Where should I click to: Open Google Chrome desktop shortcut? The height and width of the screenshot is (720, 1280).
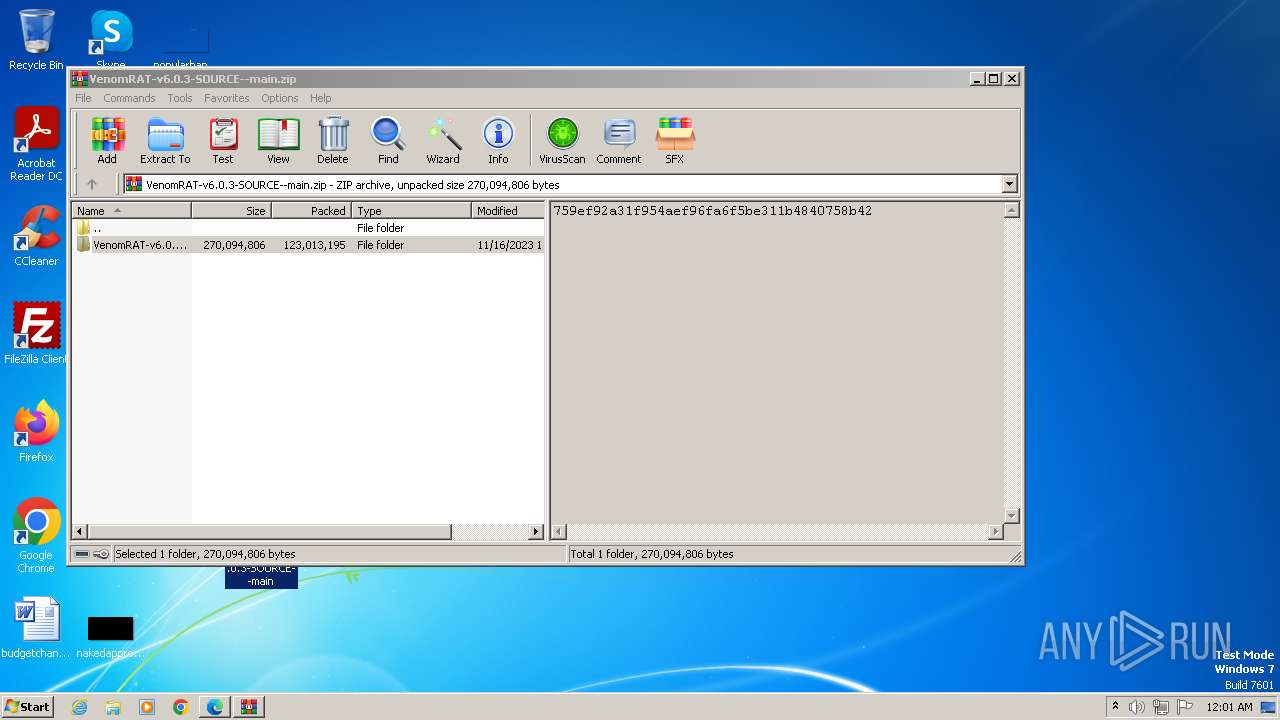36,536
